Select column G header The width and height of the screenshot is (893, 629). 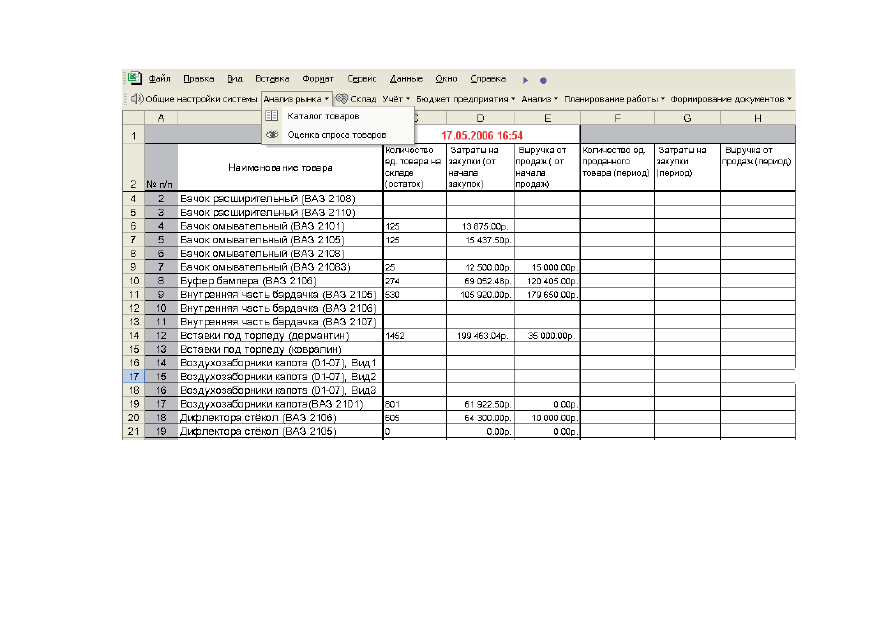pyautogui.click(x=687, y=118)
